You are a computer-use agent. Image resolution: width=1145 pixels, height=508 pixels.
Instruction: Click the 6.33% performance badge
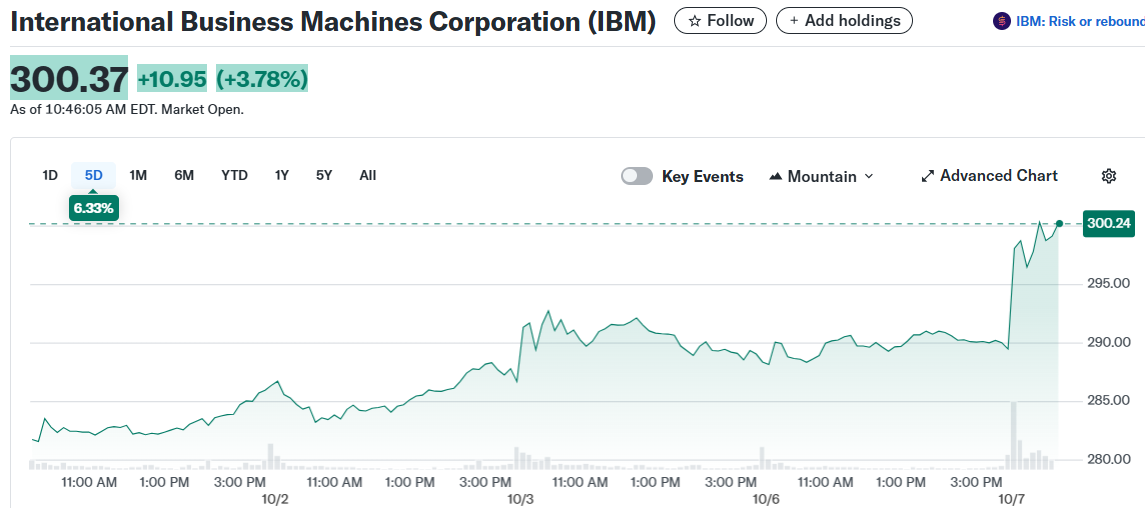(x=94, y=208)
